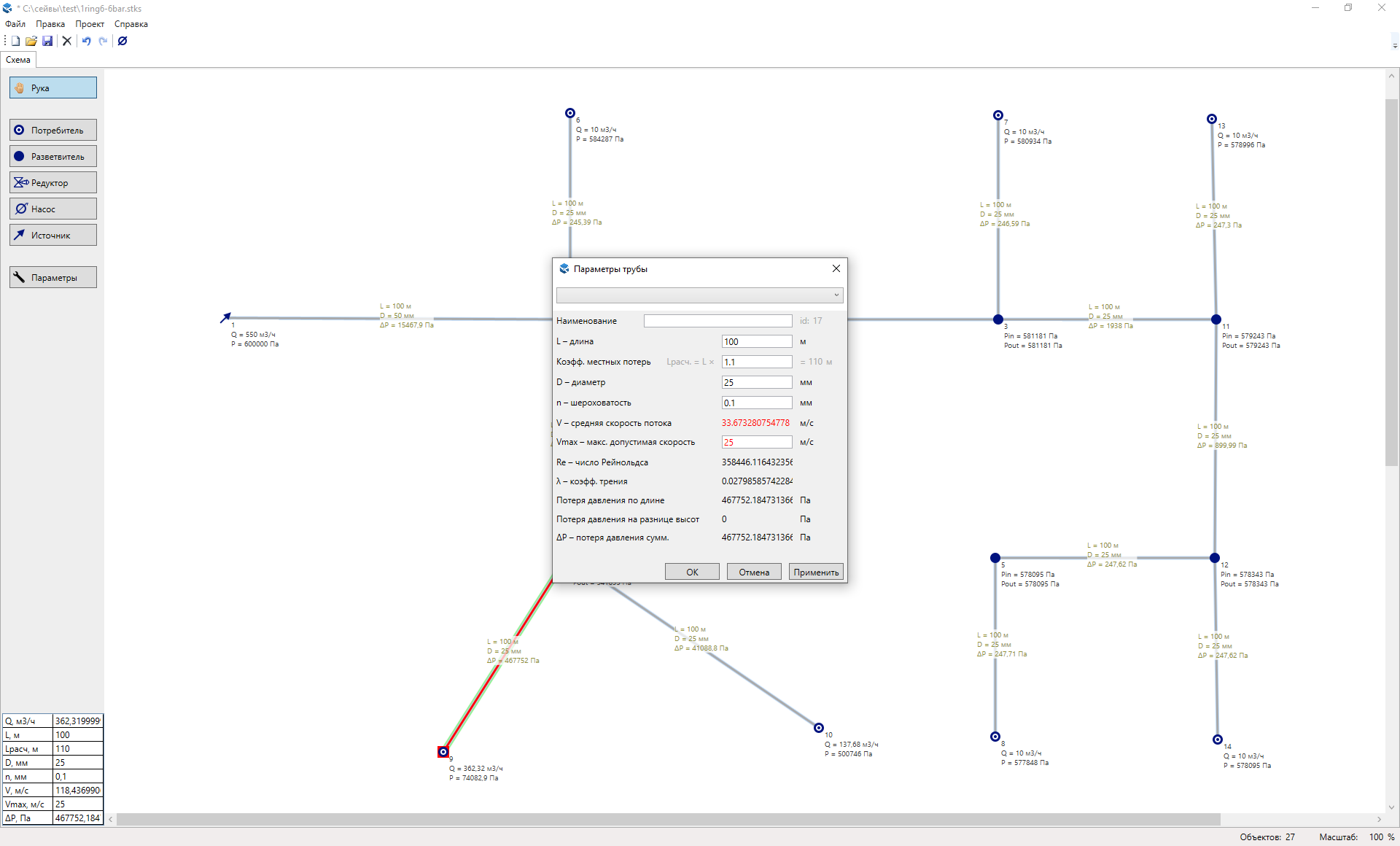Screen dimensions: 1400x846
Task: Select the Насос pump tool
Action: point(52,209)
